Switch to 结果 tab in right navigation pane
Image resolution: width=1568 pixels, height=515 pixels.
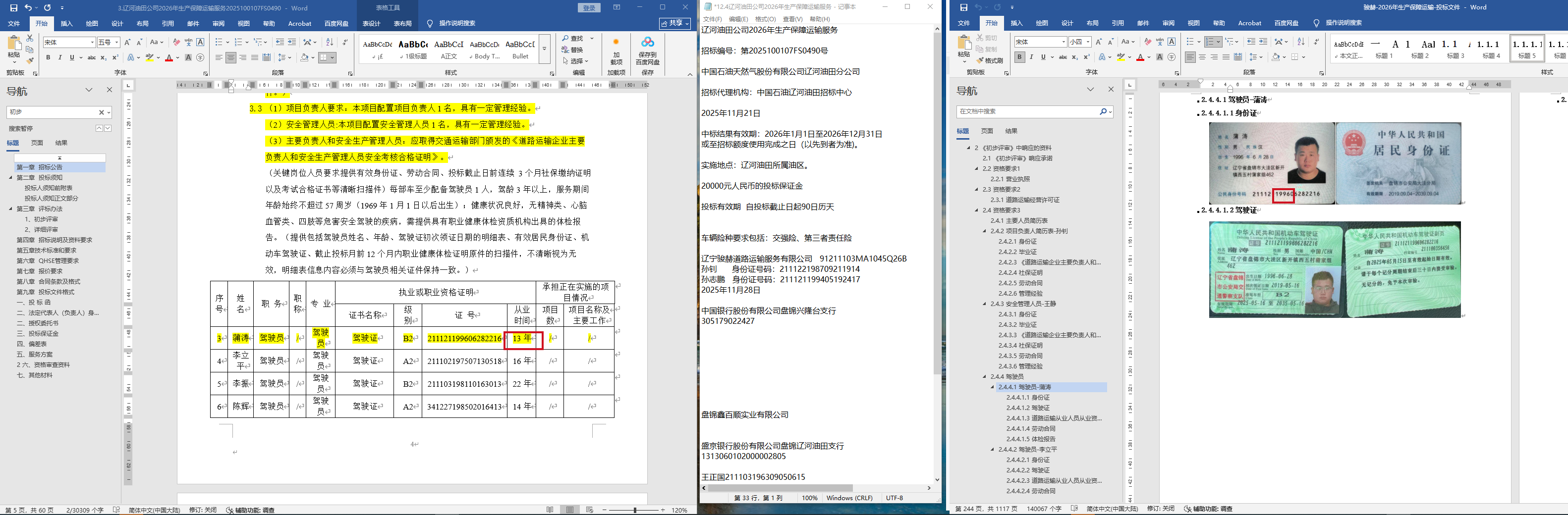[1011, 131]
